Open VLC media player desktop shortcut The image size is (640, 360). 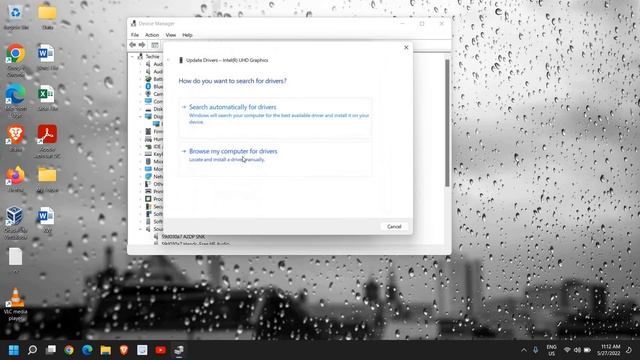click(x=16, y=304)
